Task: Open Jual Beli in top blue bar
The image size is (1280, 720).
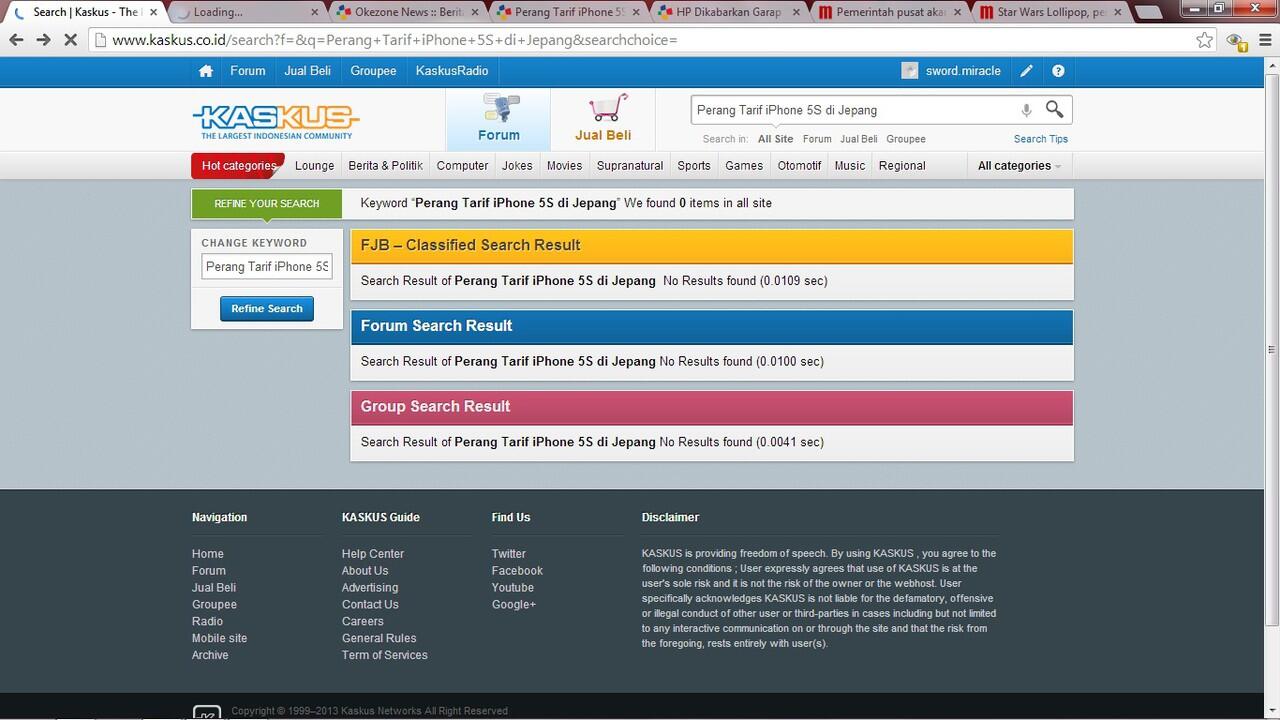Action: click(x=308, y=71)
